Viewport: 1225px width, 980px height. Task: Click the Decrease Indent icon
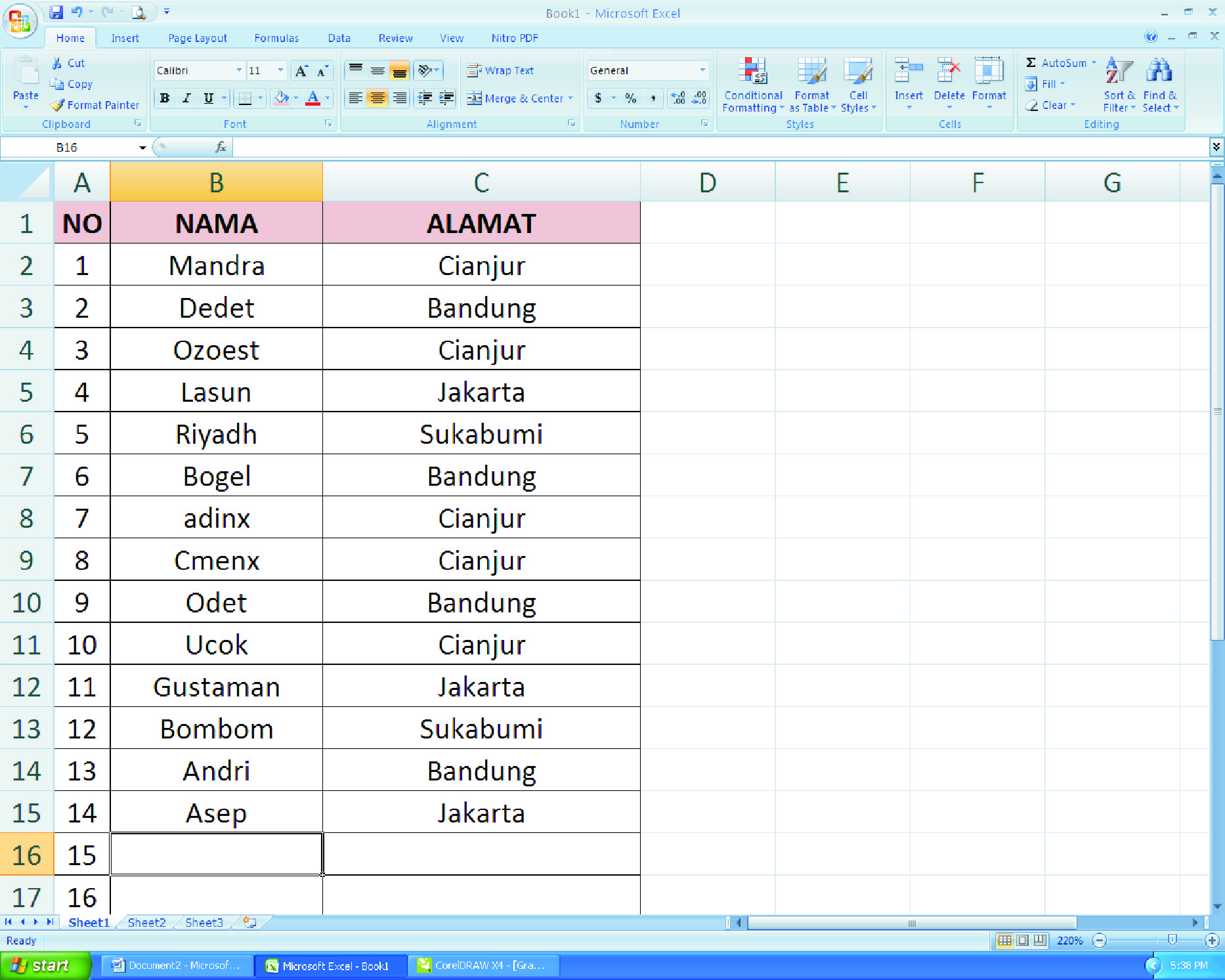[x=425, y=98]
